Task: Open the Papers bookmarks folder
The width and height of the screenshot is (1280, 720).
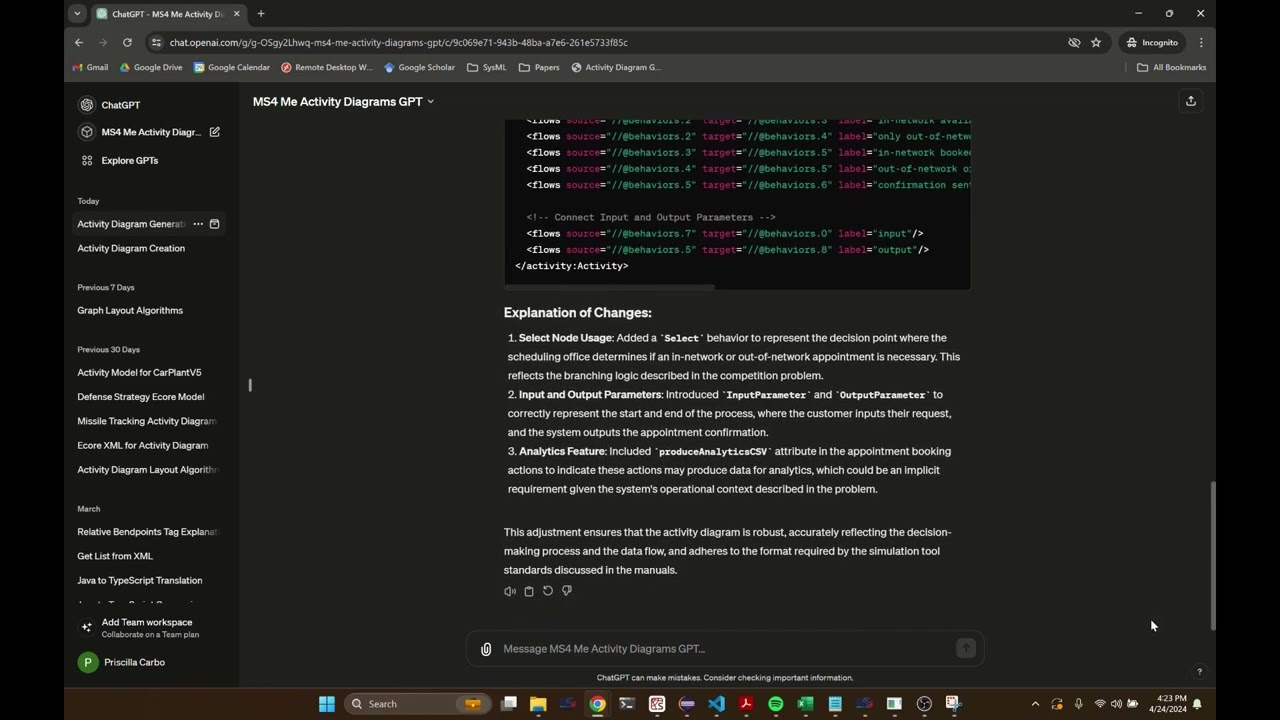Action: (x=539, y=67)
